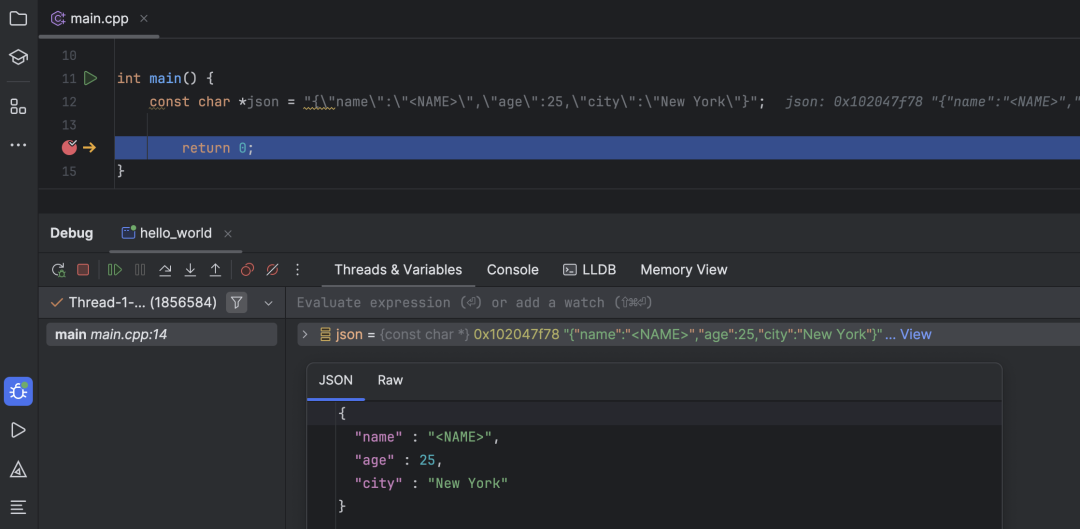Select the JSON tab in value popup
The width and height of the screenshot is (1080, 529).
[335, 380]
